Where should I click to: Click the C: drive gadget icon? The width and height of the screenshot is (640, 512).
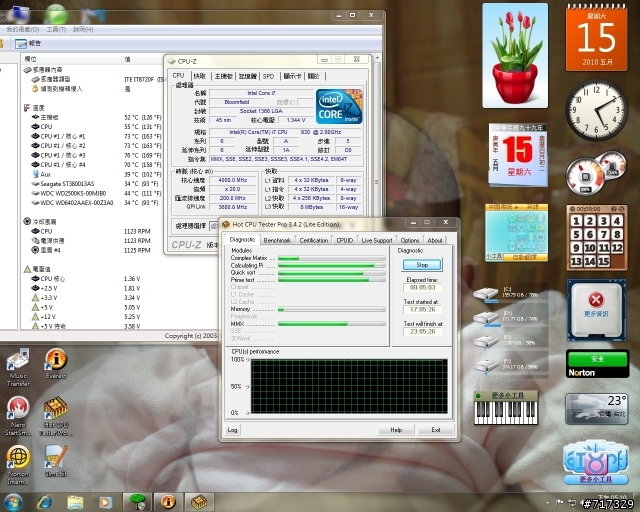[486, 294]
